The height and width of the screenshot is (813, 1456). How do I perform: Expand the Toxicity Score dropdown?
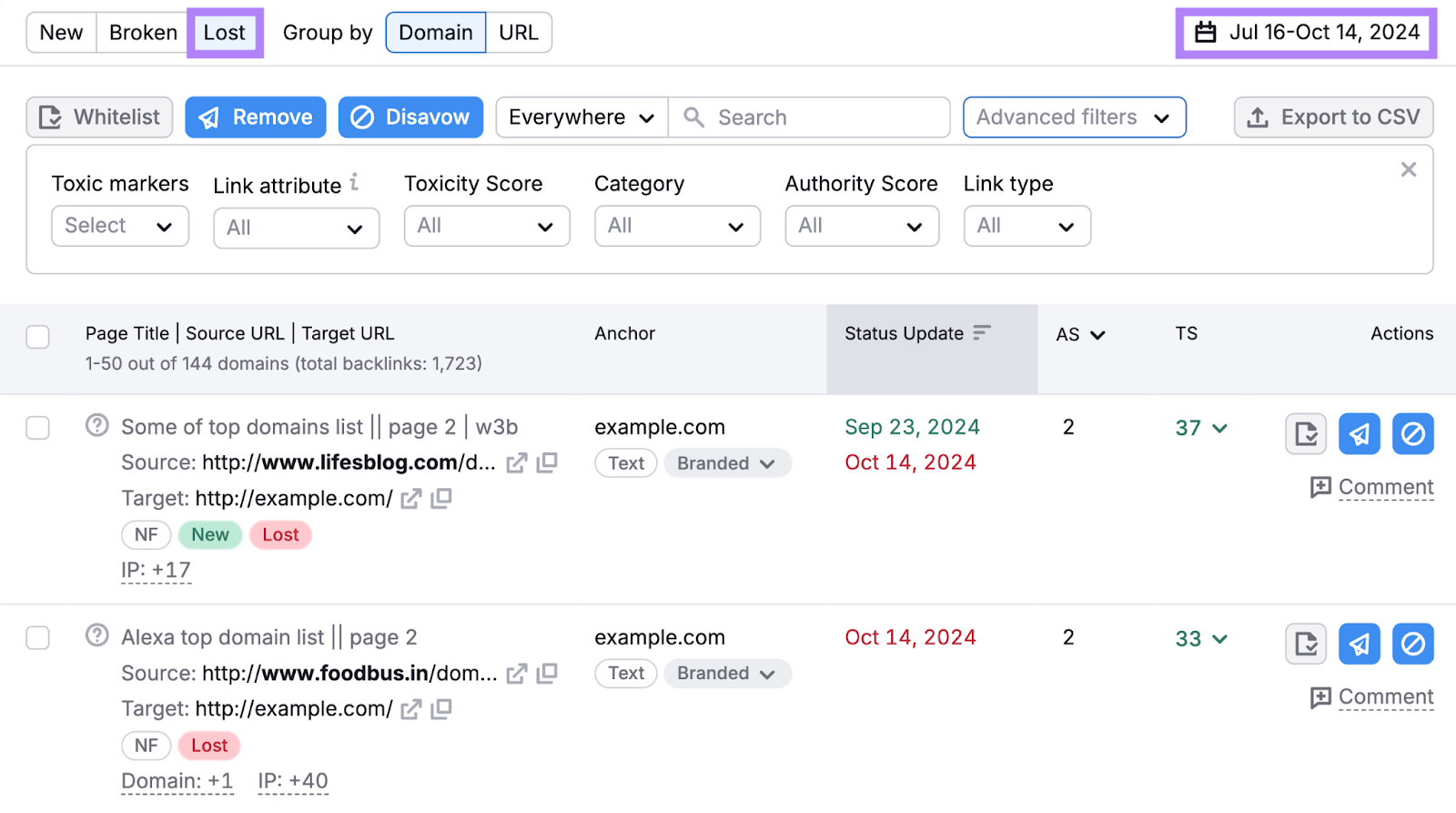(x=486, y=226)
